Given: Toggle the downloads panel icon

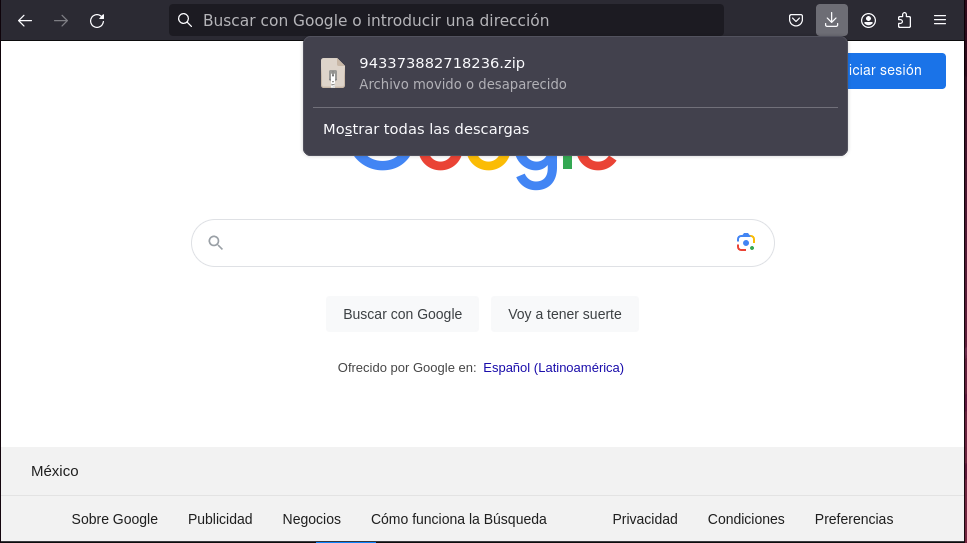Looking at the screenshot, I should click(x=832, y=20).
